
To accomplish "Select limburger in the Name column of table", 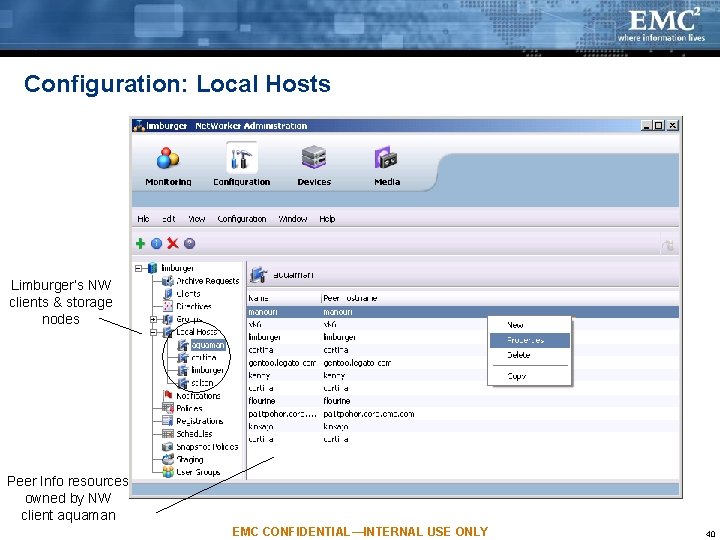I will coord(264,338).
